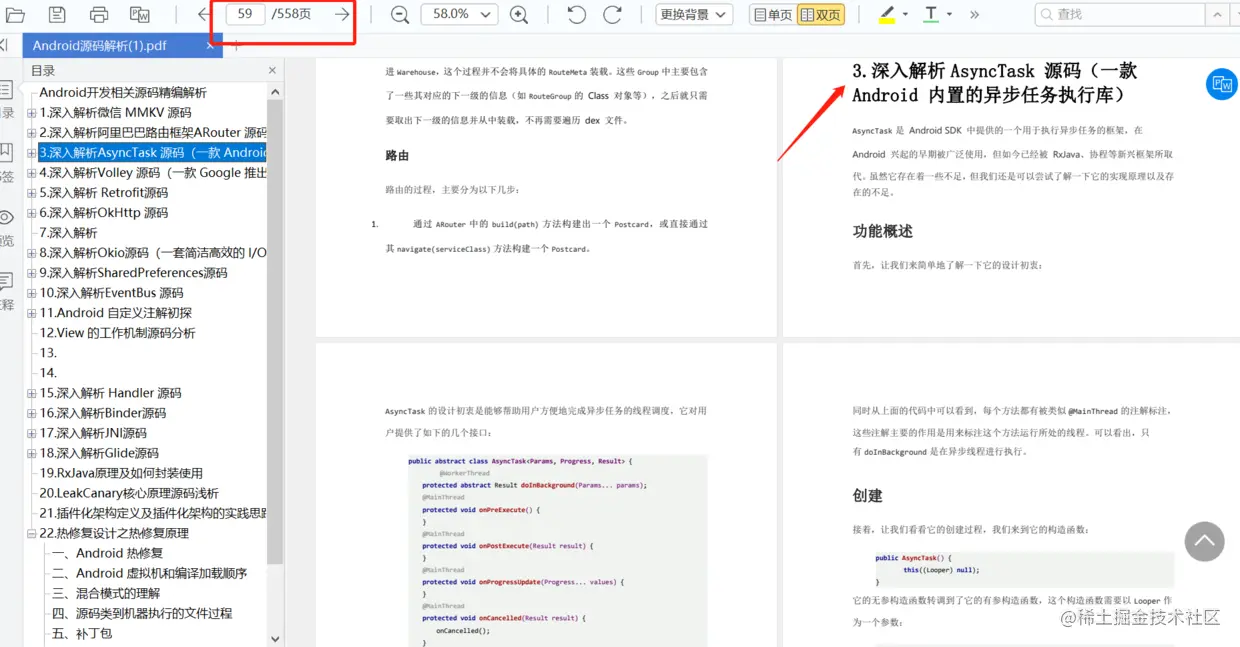Go to the previous page arrow
Image resolution: width=1240 pixels, height=647 pixels.
tap(205, 14)
